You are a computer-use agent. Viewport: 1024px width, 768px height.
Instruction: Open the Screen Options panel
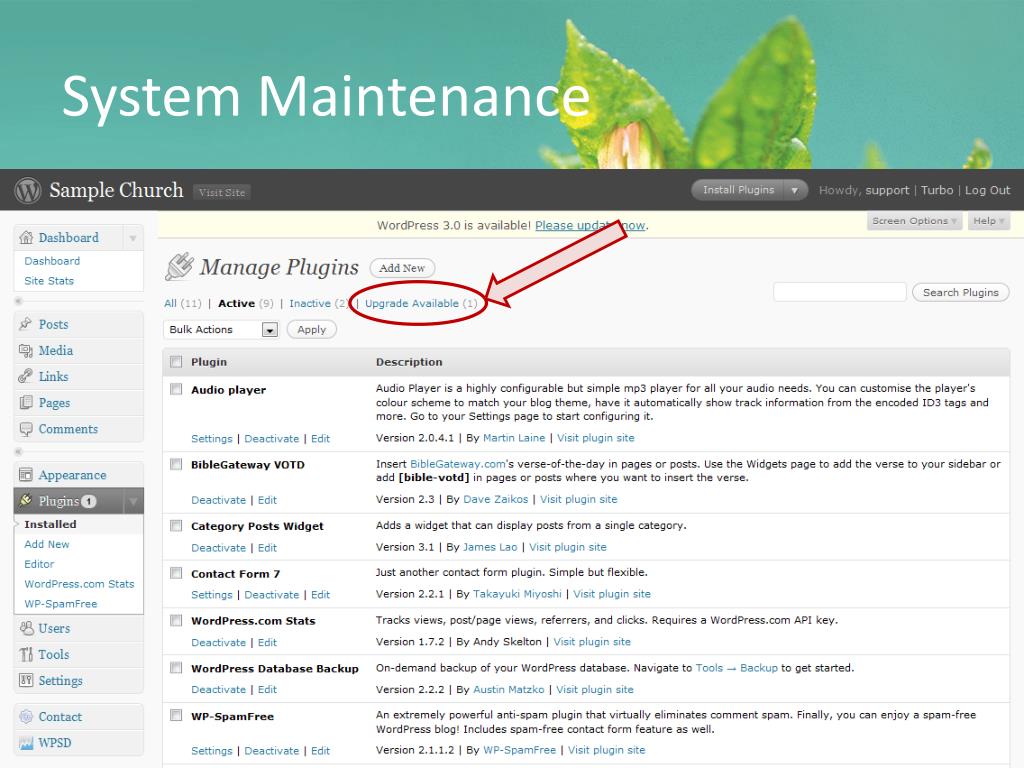click(914, 221)
